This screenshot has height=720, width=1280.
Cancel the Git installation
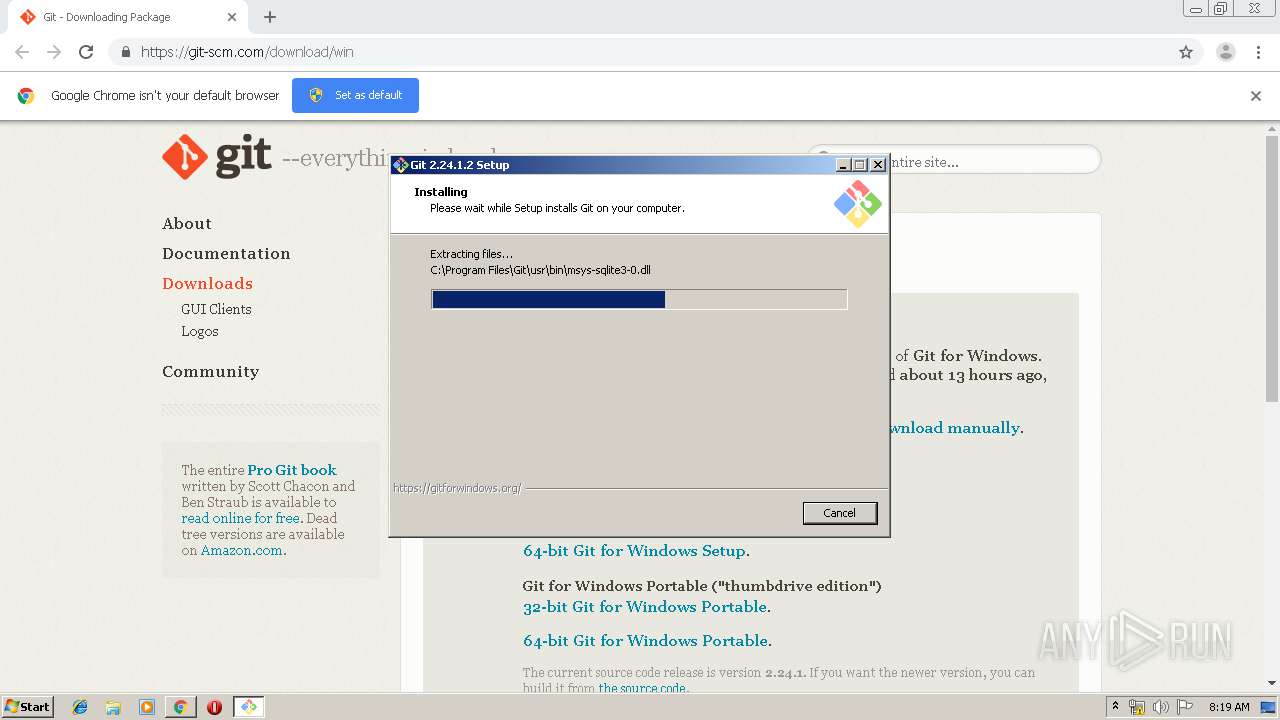(840, 513)
